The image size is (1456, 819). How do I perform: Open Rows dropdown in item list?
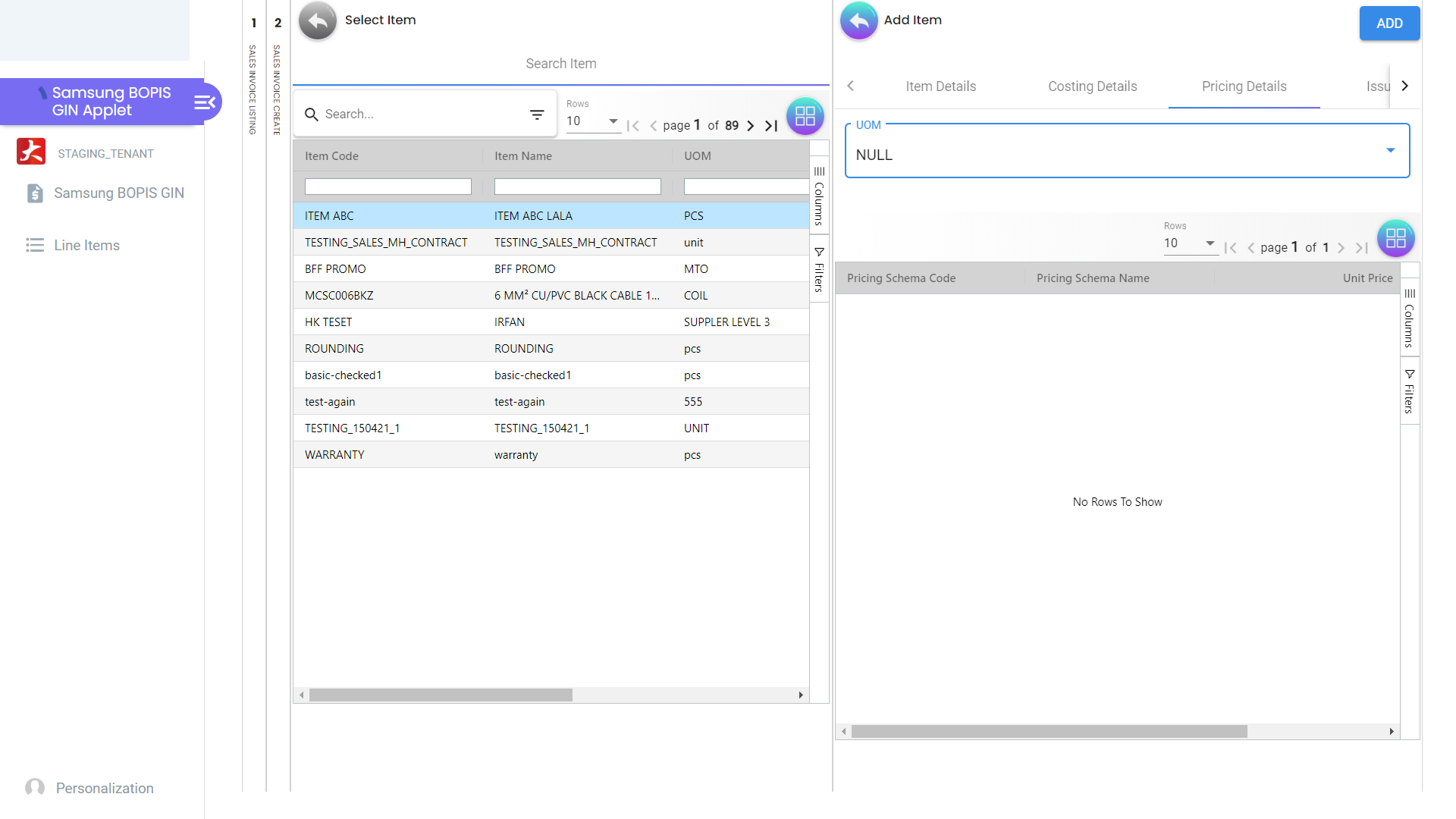click(x=592, y=121)
